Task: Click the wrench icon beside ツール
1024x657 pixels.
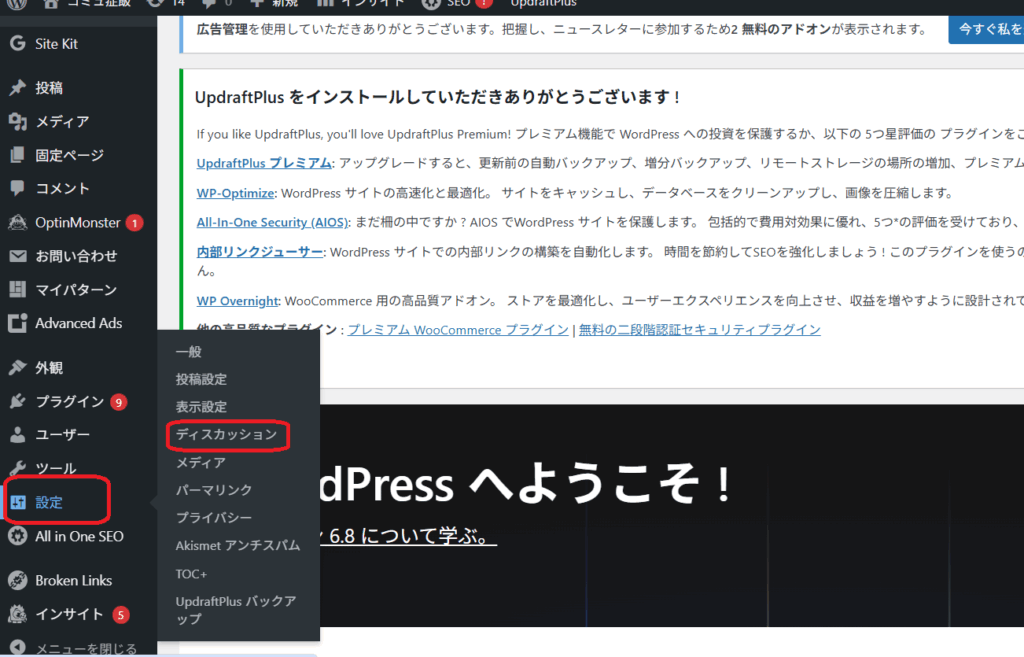Action: (18, 468)
